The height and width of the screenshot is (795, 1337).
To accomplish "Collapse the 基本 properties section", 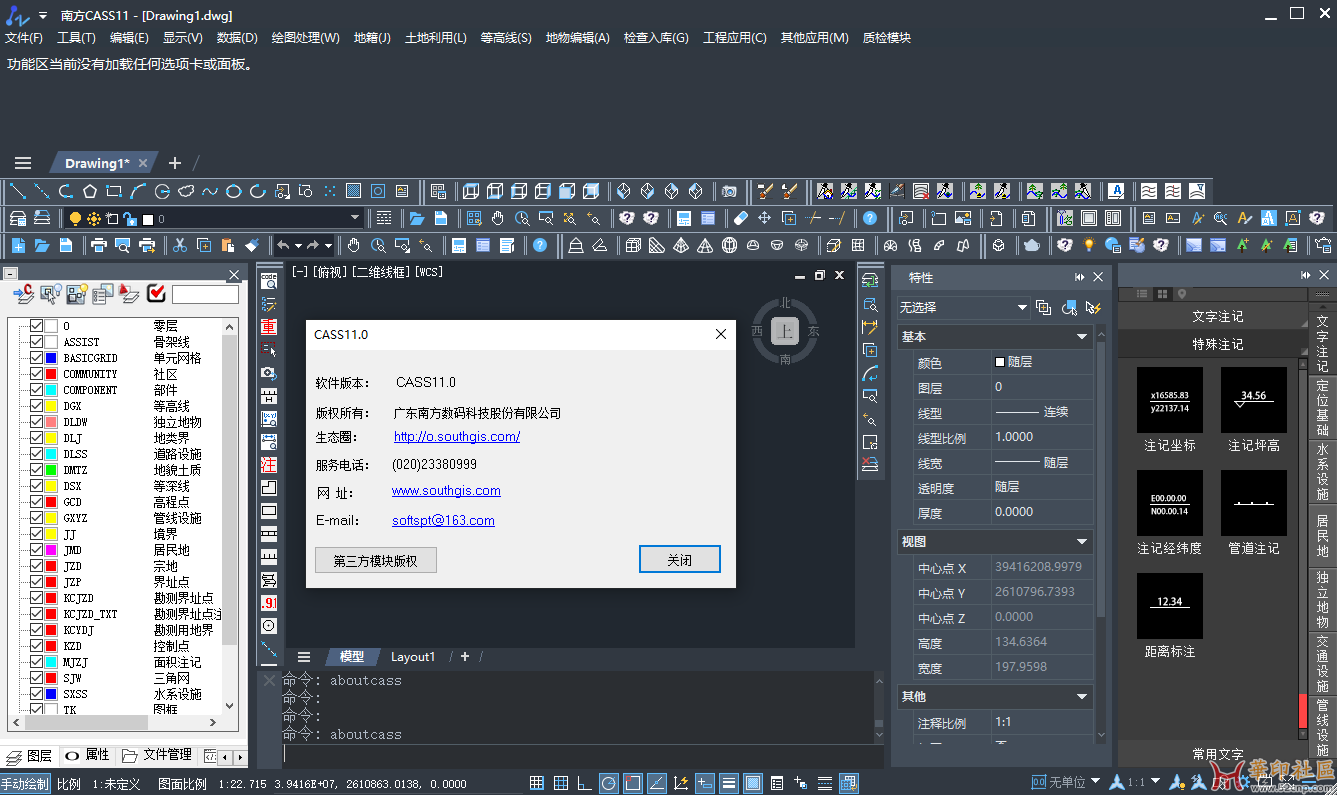I will pos(1082,337).
